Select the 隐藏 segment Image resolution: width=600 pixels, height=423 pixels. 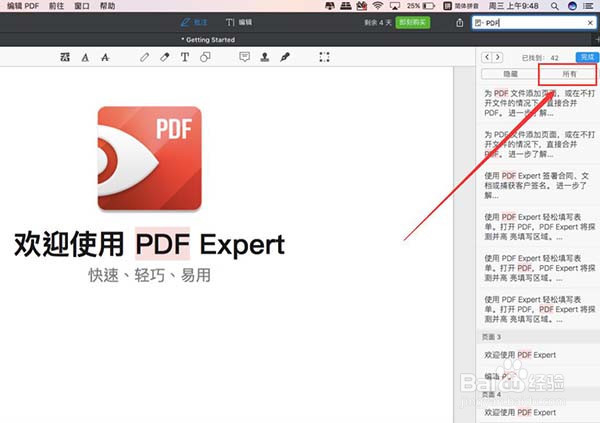click(510, 74)
